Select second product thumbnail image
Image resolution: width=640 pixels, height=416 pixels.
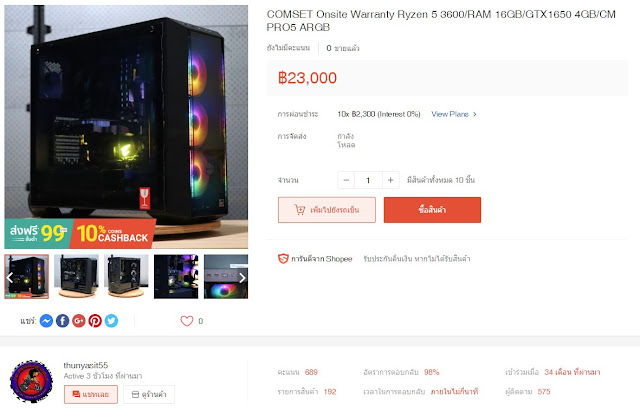coord(76,276)
